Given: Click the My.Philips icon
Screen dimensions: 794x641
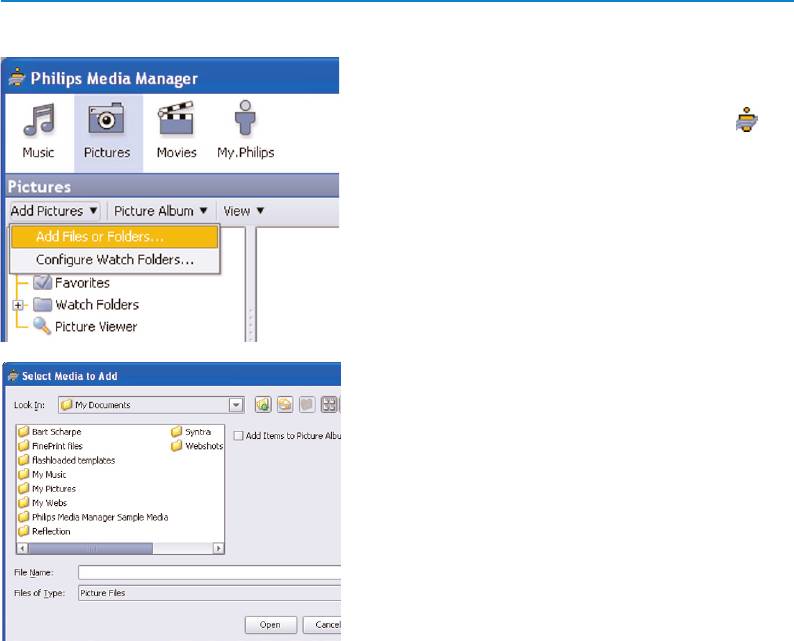Looking at the screenshot, I should click(x=245, y=121).
